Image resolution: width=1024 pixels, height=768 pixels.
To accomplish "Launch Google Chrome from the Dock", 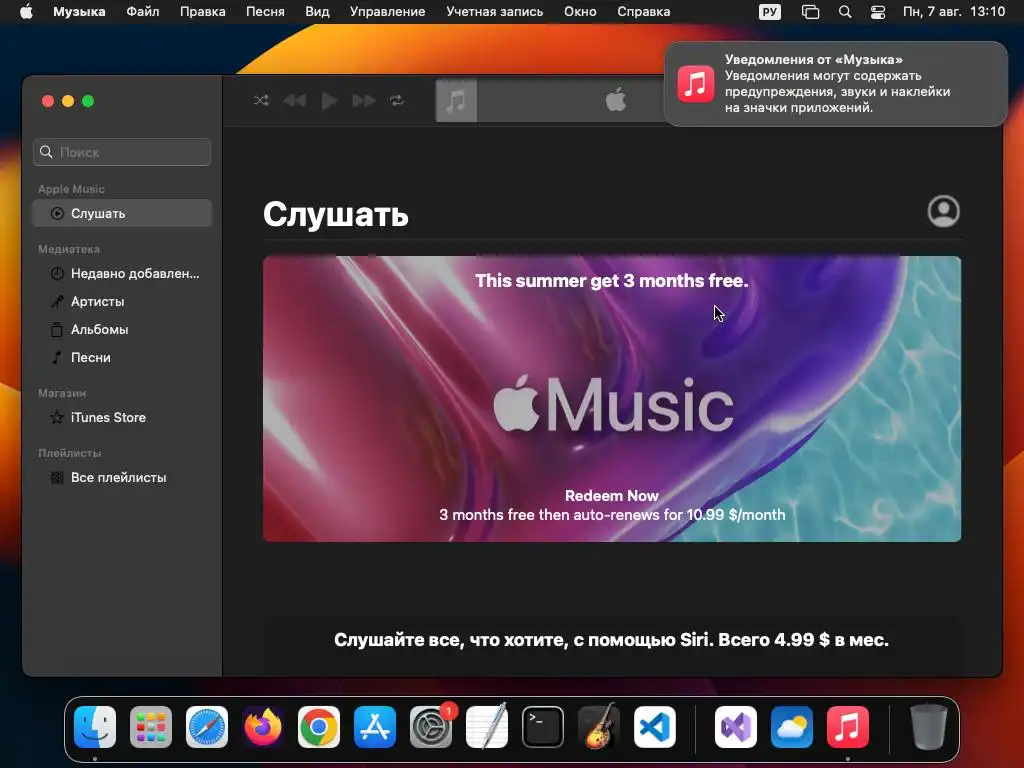I will coord(319,727).
